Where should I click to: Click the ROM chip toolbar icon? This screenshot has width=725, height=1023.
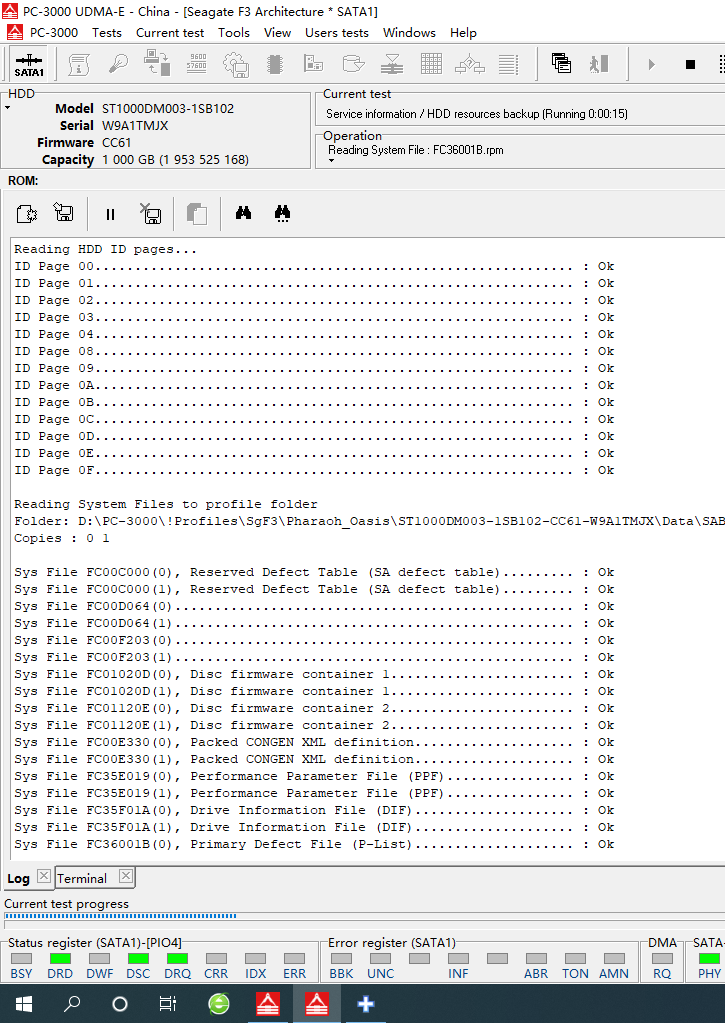click(275, 64)
